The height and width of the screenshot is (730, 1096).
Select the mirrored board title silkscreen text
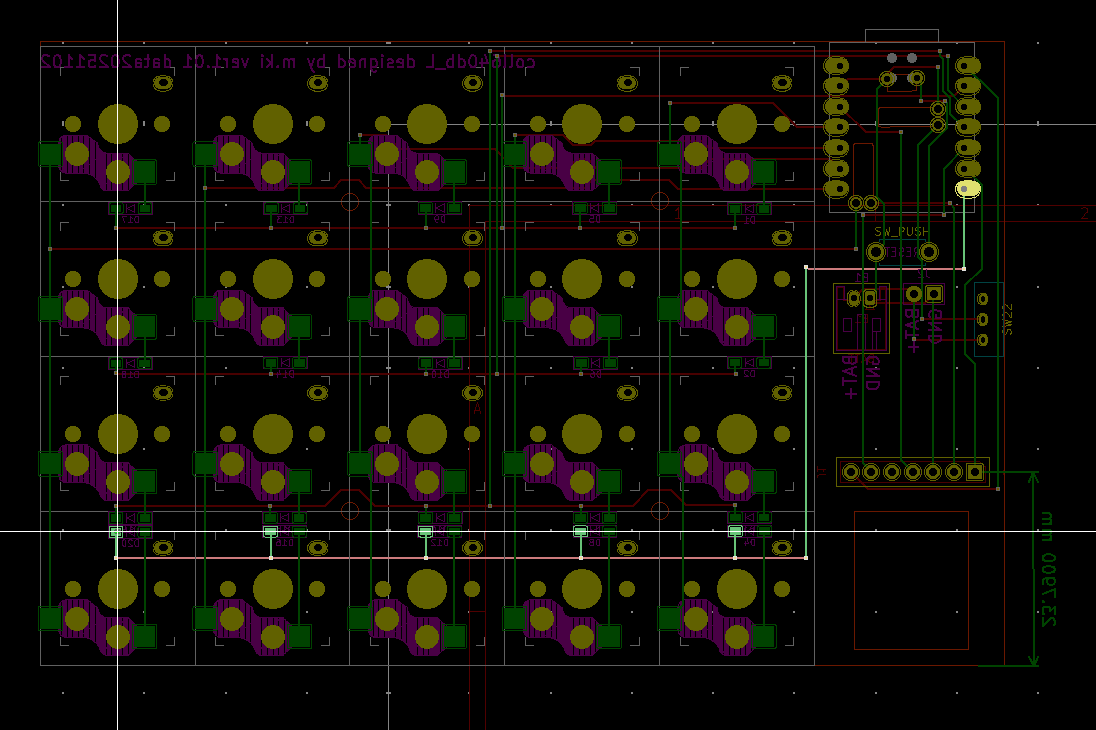click(x=288, y=61)
